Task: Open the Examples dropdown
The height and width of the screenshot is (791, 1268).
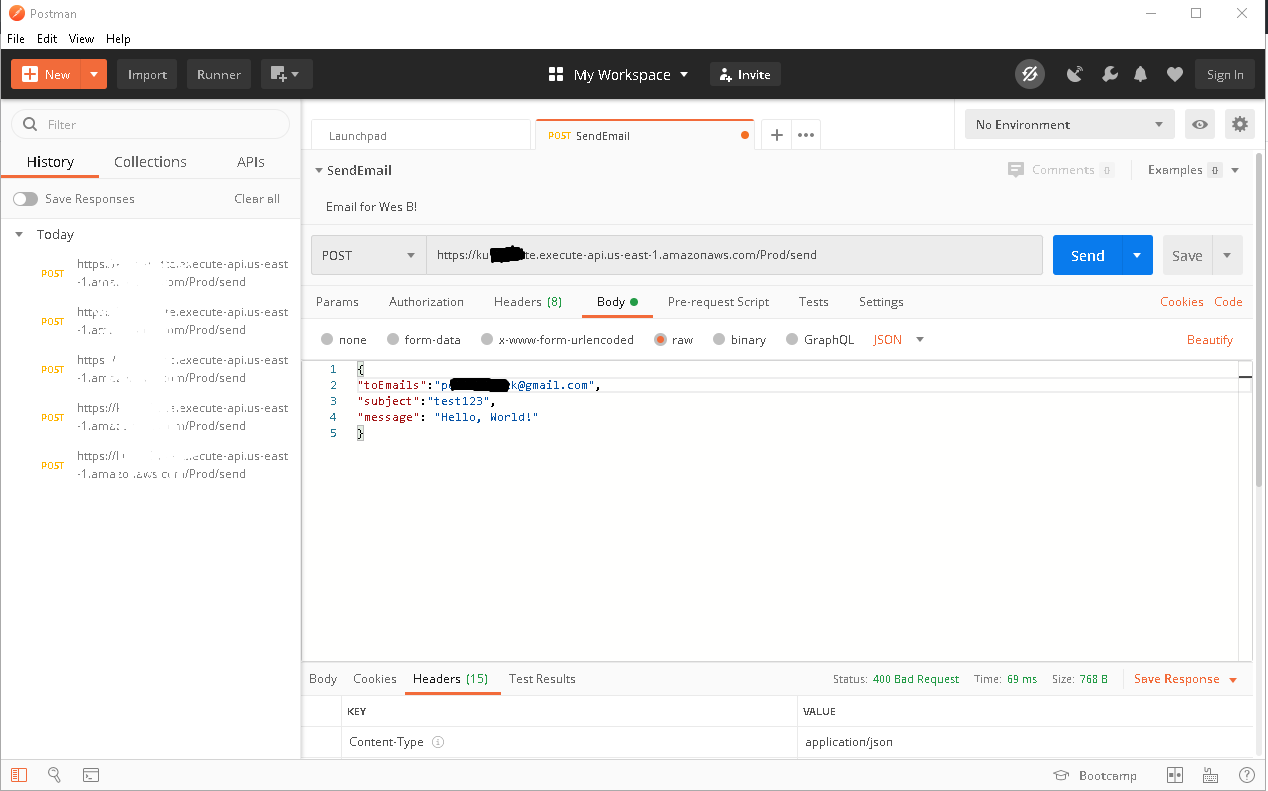Action: click(x=1194, y=170)
